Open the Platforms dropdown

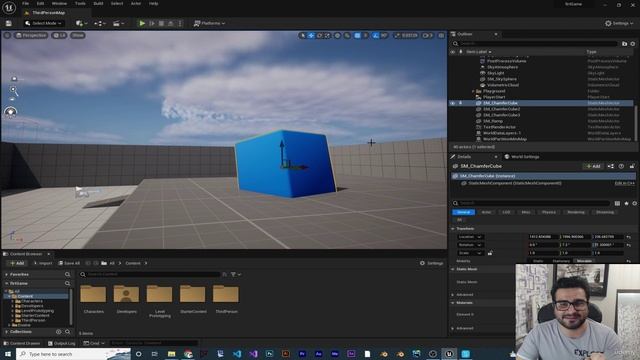[x=209, y=23]
